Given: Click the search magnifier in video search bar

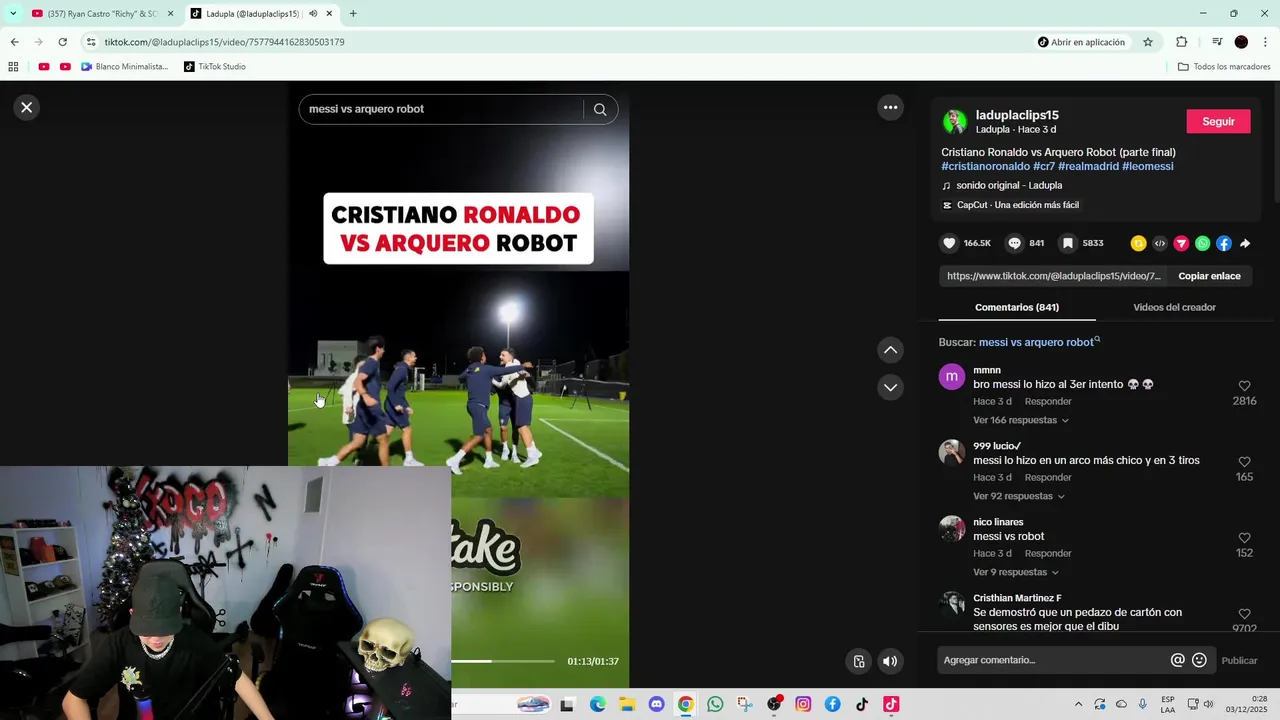Looking at the screenshot, I should pyautogui.click(x=600, y=109).
